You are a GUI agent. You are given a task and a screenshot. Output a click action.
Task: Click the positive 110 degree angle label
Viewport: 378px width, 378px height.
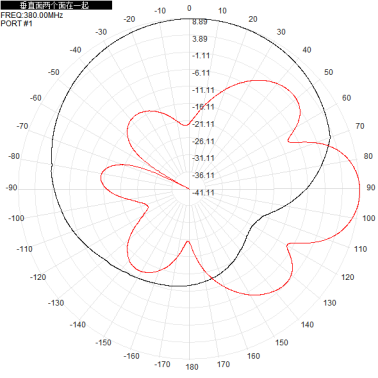[360, 249]
